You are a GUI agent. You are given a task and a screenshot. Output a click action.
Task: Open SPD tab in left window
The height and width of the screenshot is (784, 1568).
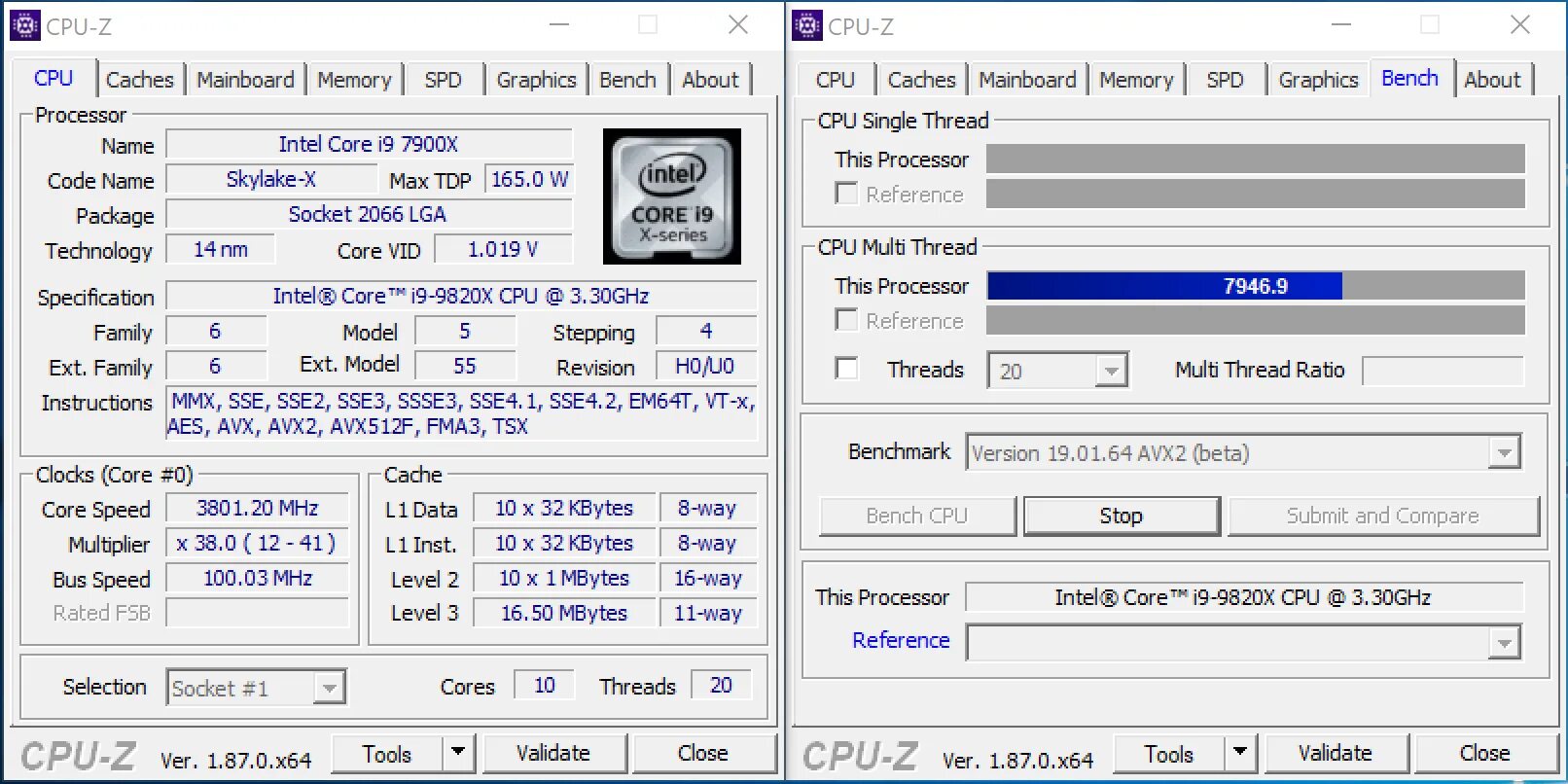tap(444, 80)
